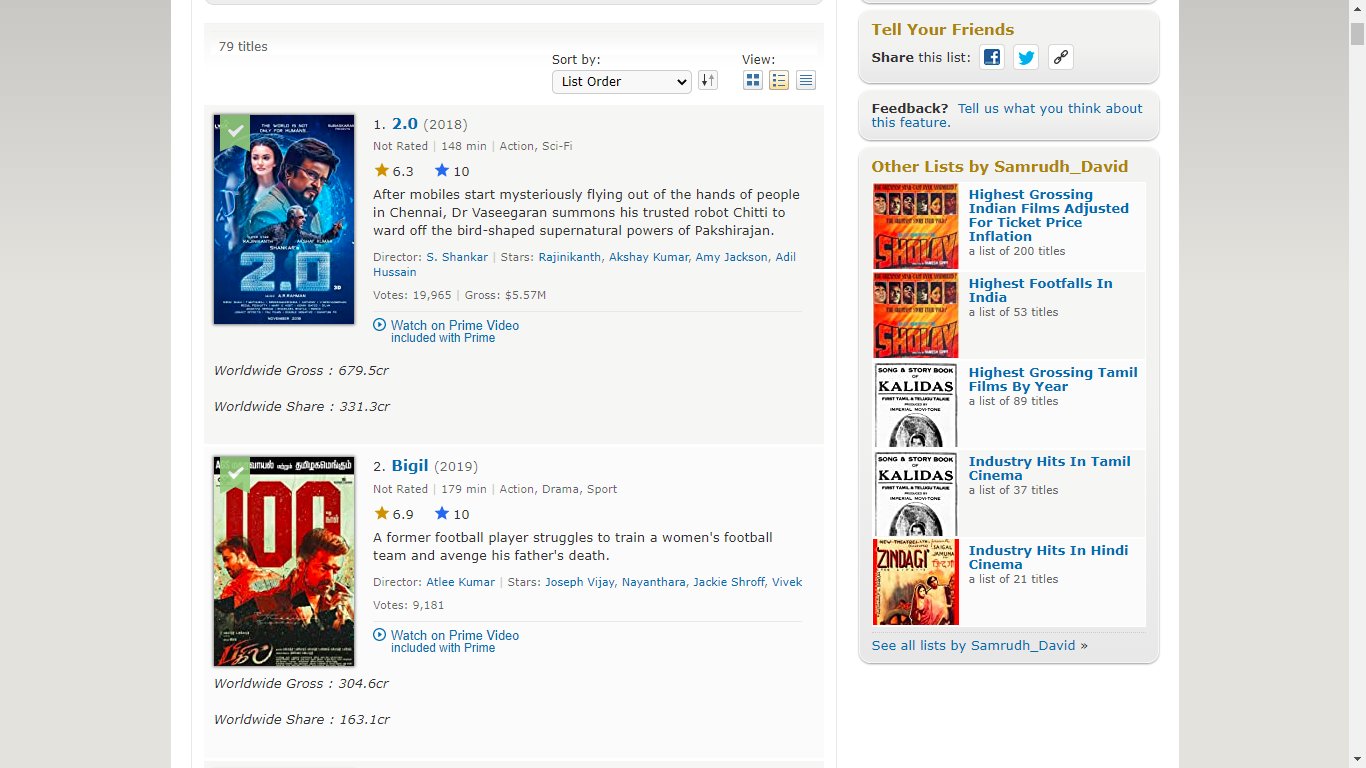Open Sholay thumbnail for Adjusted Inflation list

[x=915, y=226]
